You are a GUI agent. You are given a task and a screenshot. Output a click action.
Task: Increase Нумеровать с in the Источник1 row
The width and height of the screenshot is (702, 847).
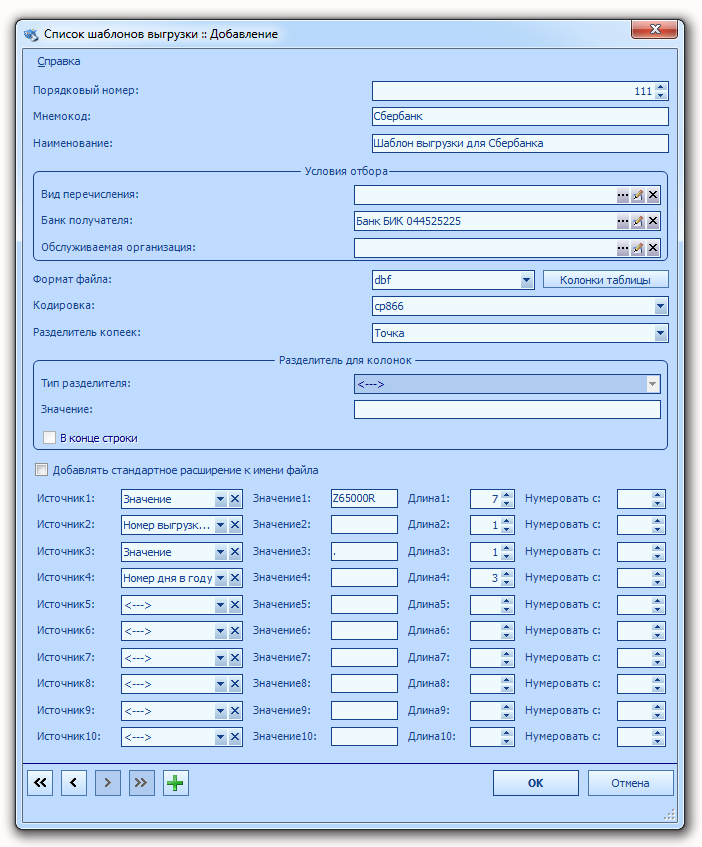(657, 495)
